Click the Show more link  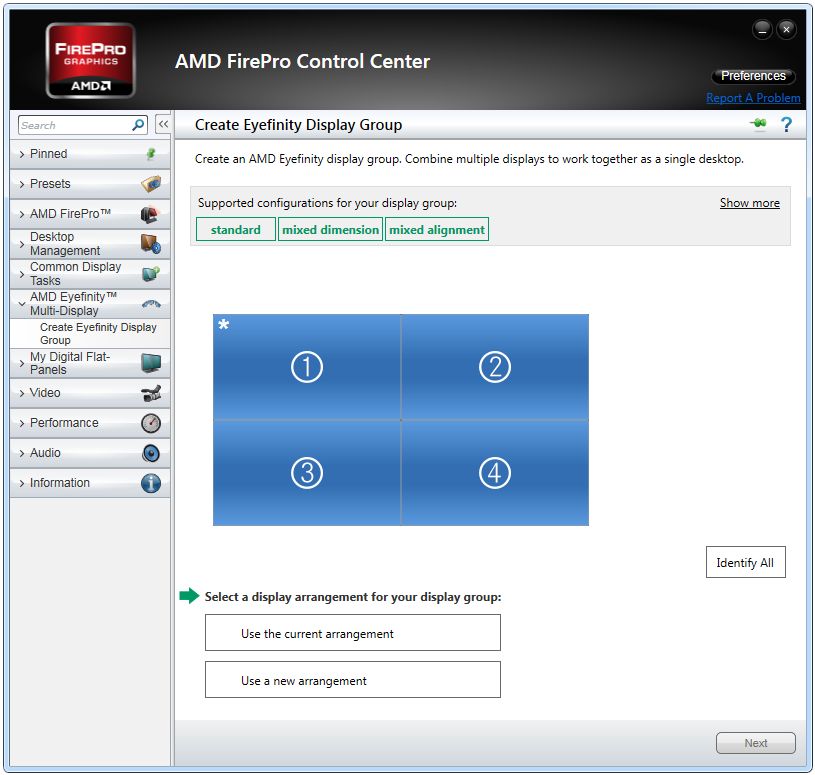(x=750, y=203)
